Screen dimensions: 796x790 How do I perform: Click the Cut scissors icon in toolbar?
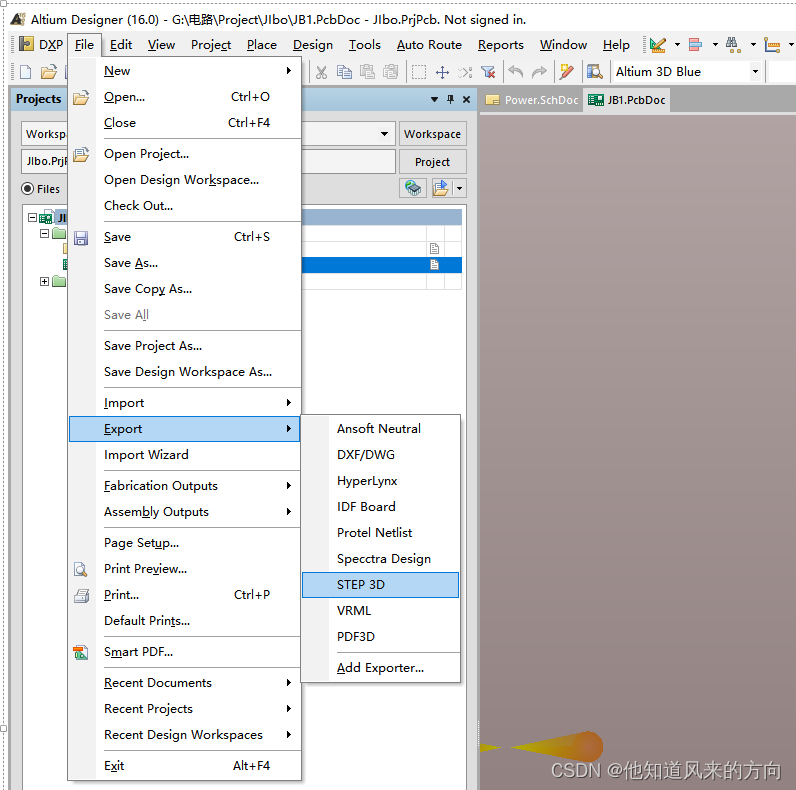(321, 72)
